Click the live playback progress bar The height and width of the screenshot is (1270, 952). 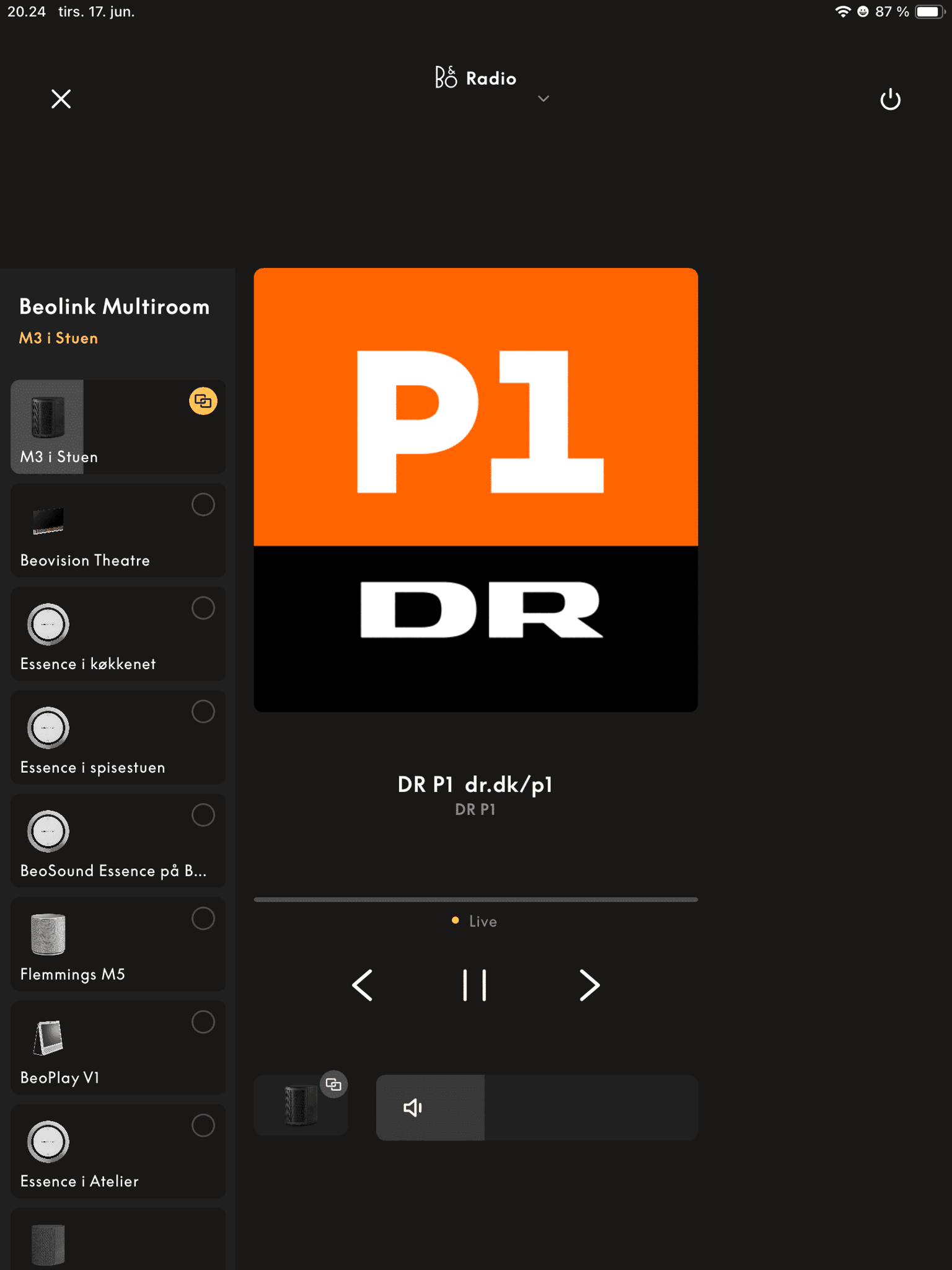click(476, 899)
